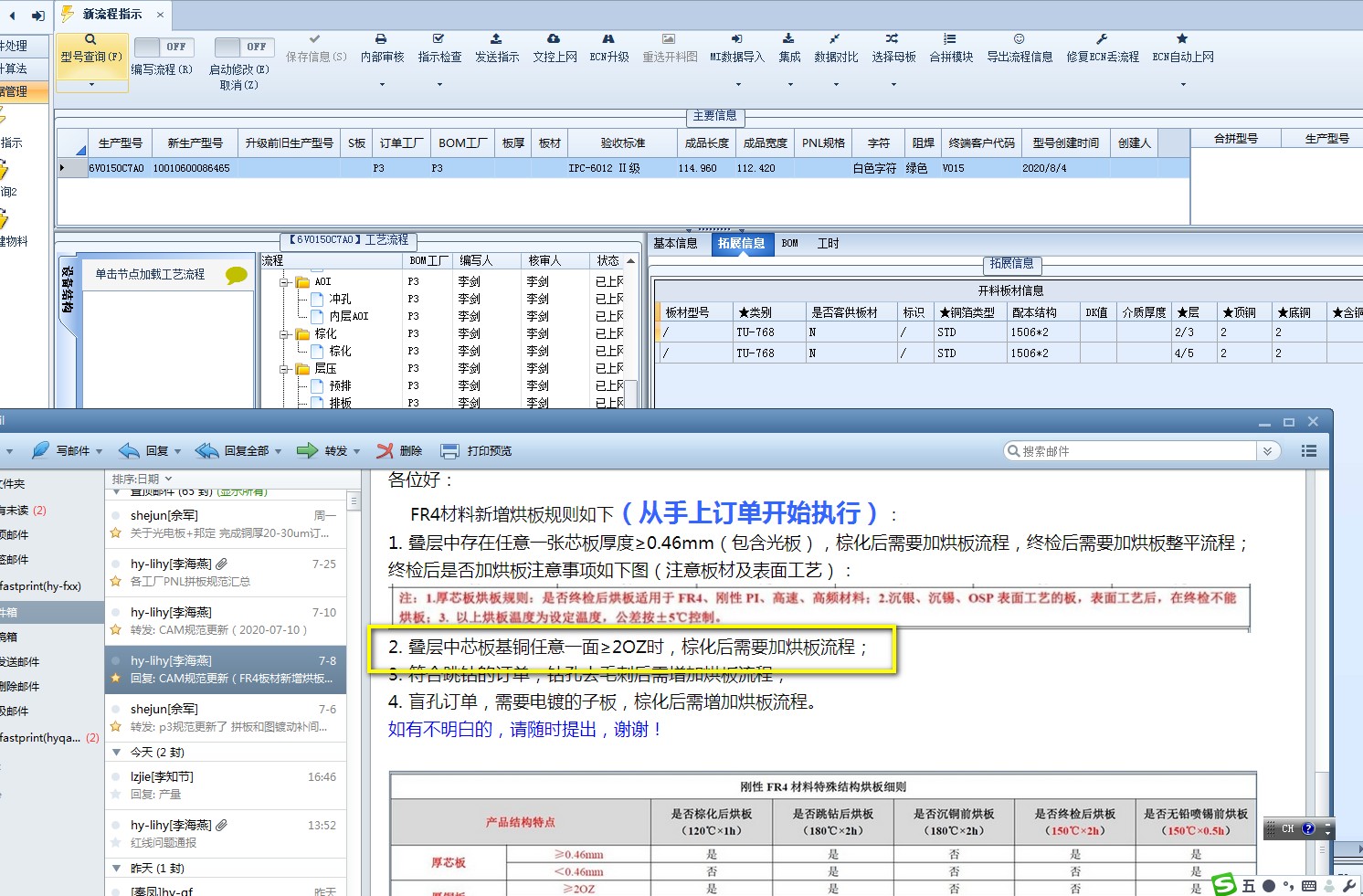Click the 生产型号 column header in main info
This screenshot has width=1363, height=896.
tap(120, 143)
